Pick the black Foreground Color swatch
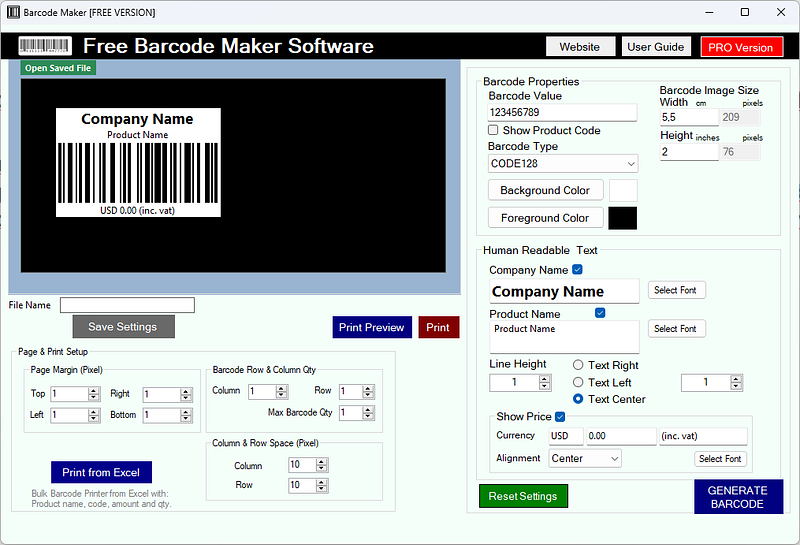Viewport: 800px width, 545px height. coord(622,218)
